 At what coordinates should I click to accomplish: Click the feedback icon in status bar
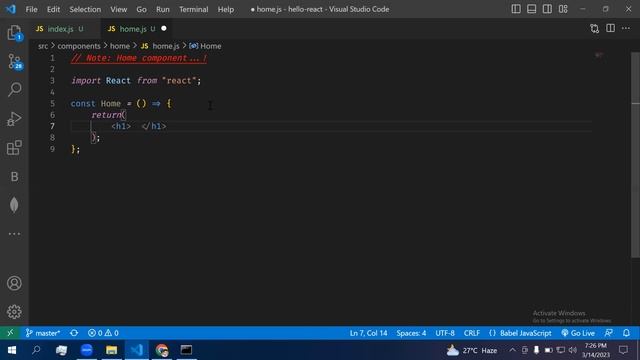pyautogui.click(x=609, y=333)
